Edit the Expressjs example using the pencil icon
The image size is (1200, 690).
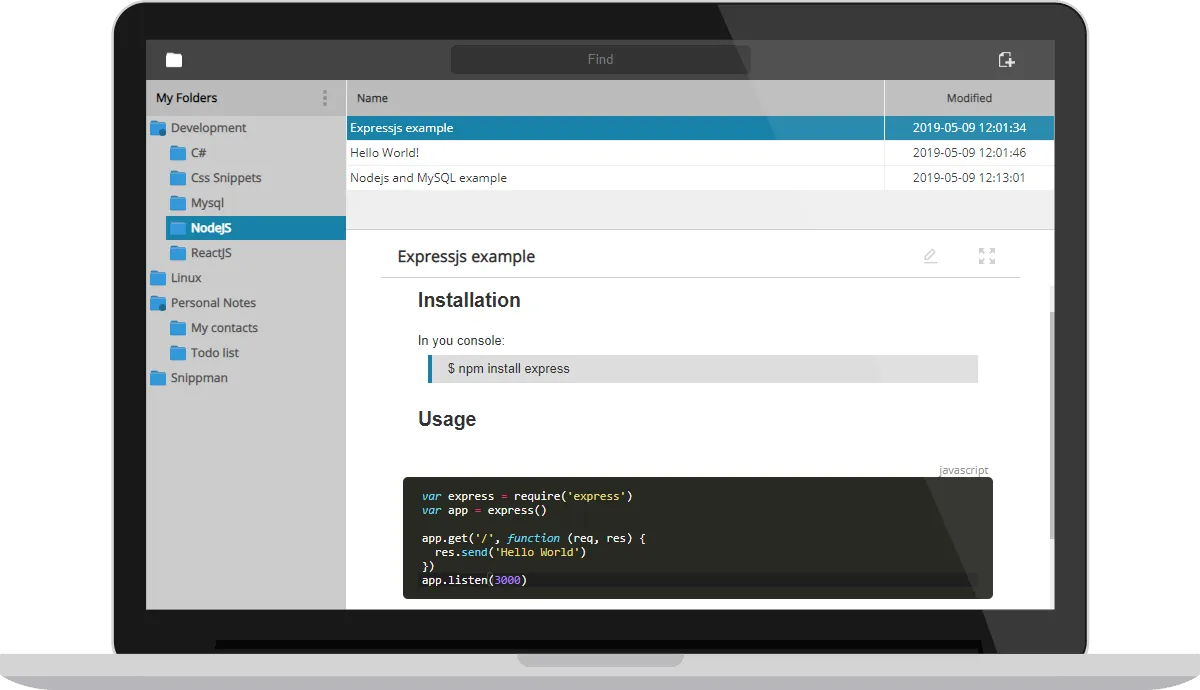(x=930, y=256)
